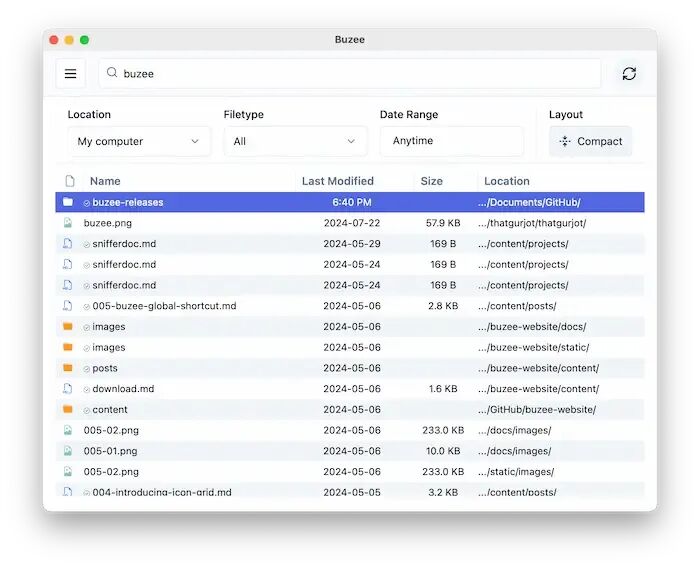Viewport: 700px width, 568px height.
Task: Click the Compact layout icon
Action: click(x=565, y=141)
